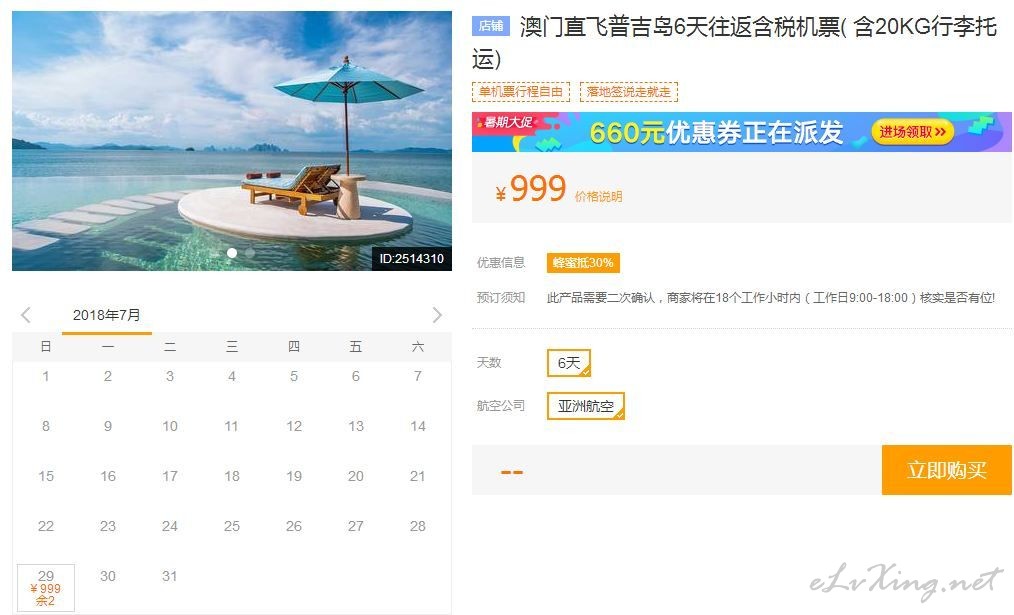Image resolution: width=1014 pixels, height=615 pixels.
Task: Click the 660元优惠券 promotional banner
Action: click(x=742, y=132)
